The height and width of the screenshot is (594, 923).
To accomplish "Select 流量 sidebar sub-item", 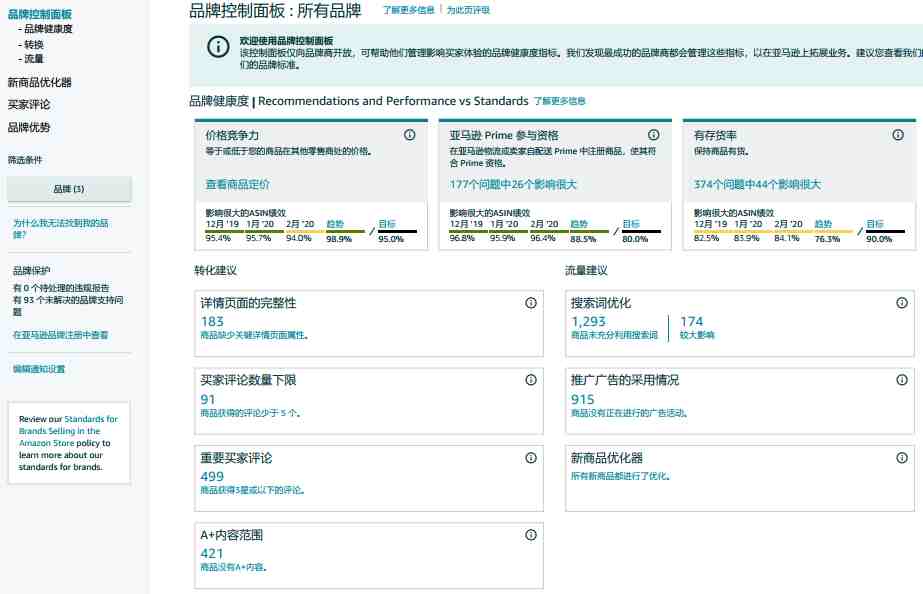I will point(34,58).
